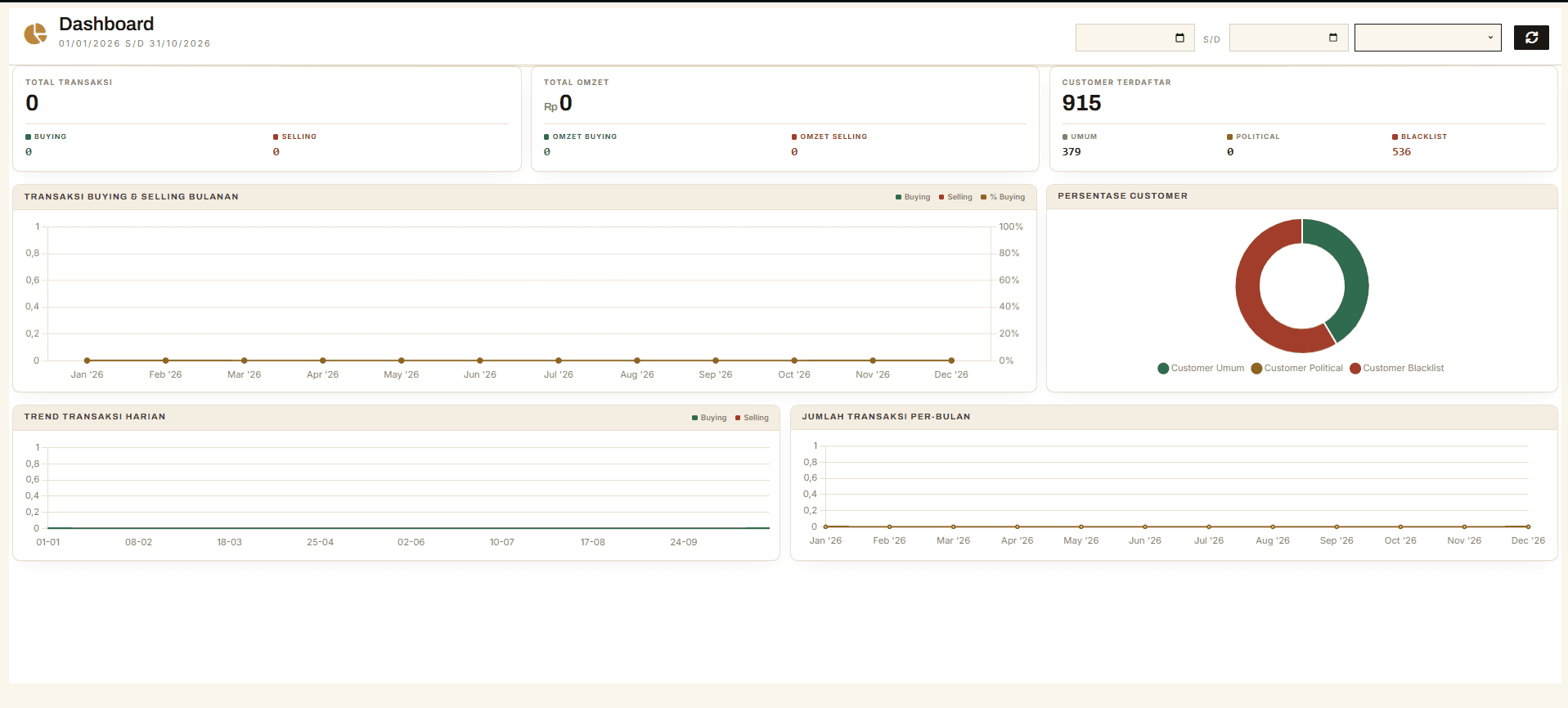Click the Buying label in Total Transaksi card
The width and height of the screenshot is (1568, 708).
pos(50,137)
